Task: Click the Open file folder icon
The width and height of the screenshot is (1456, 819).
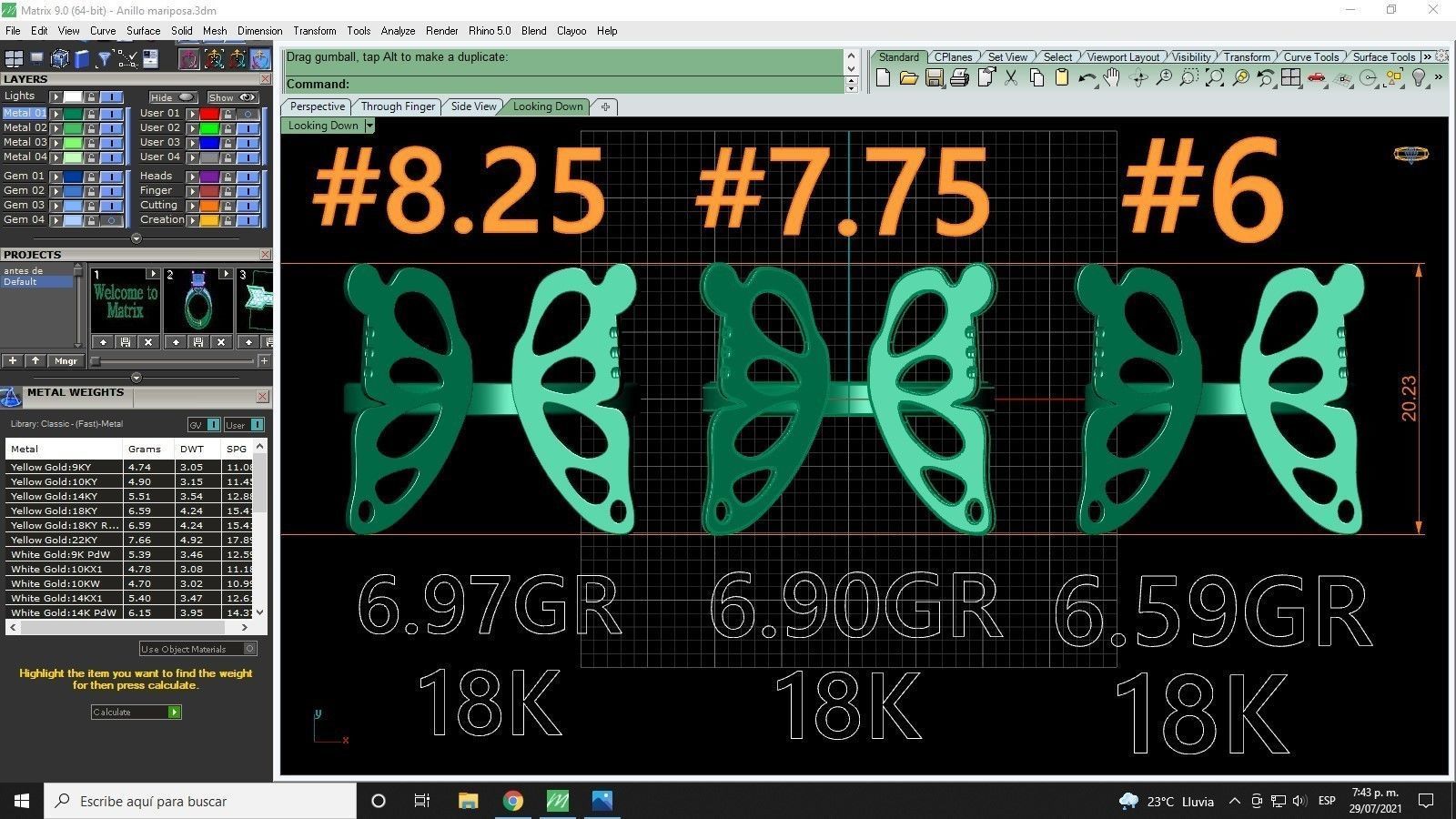Action: tap(908, 78)
